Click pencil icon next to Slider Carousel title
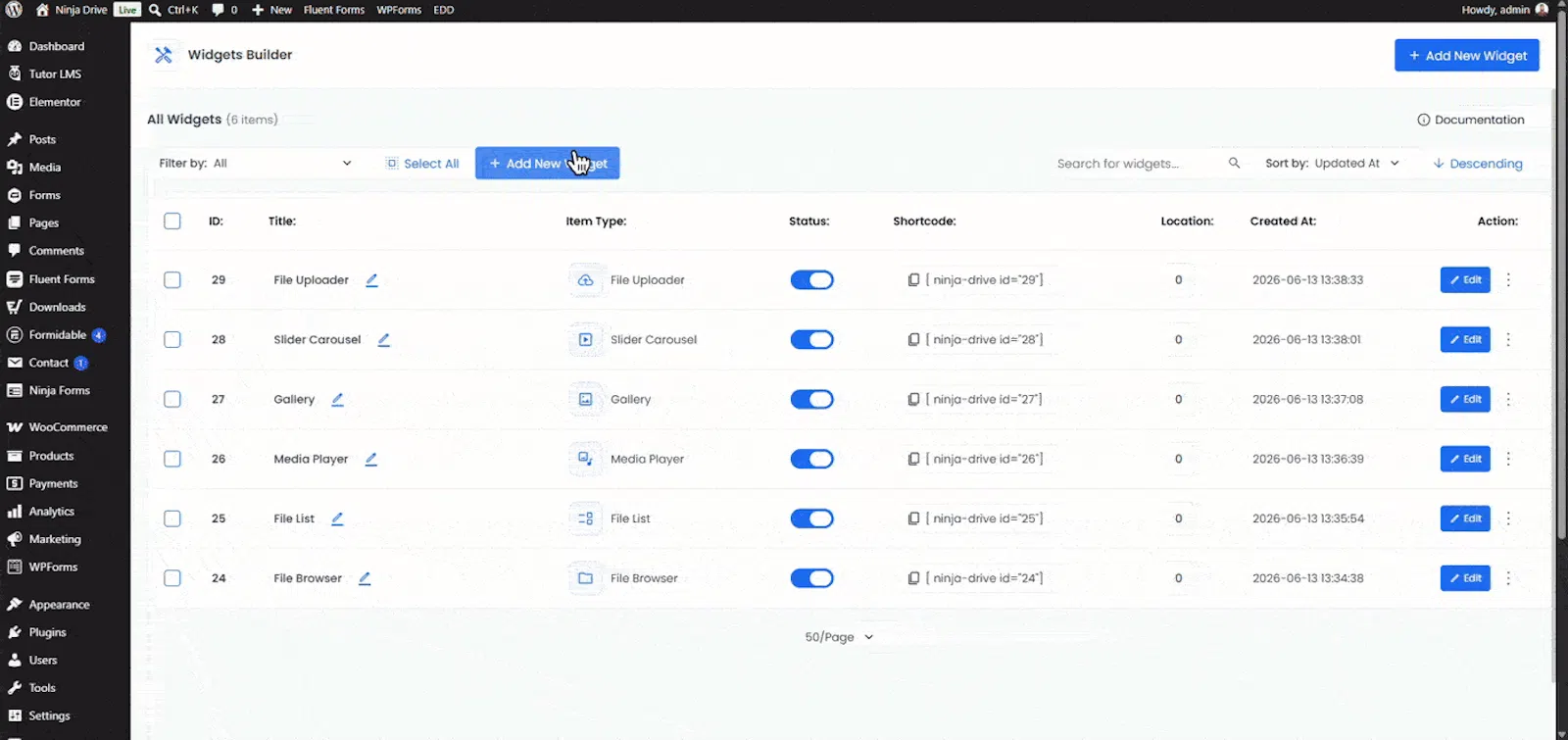This screenshot has height=740, width=1568. coord(383,340)
